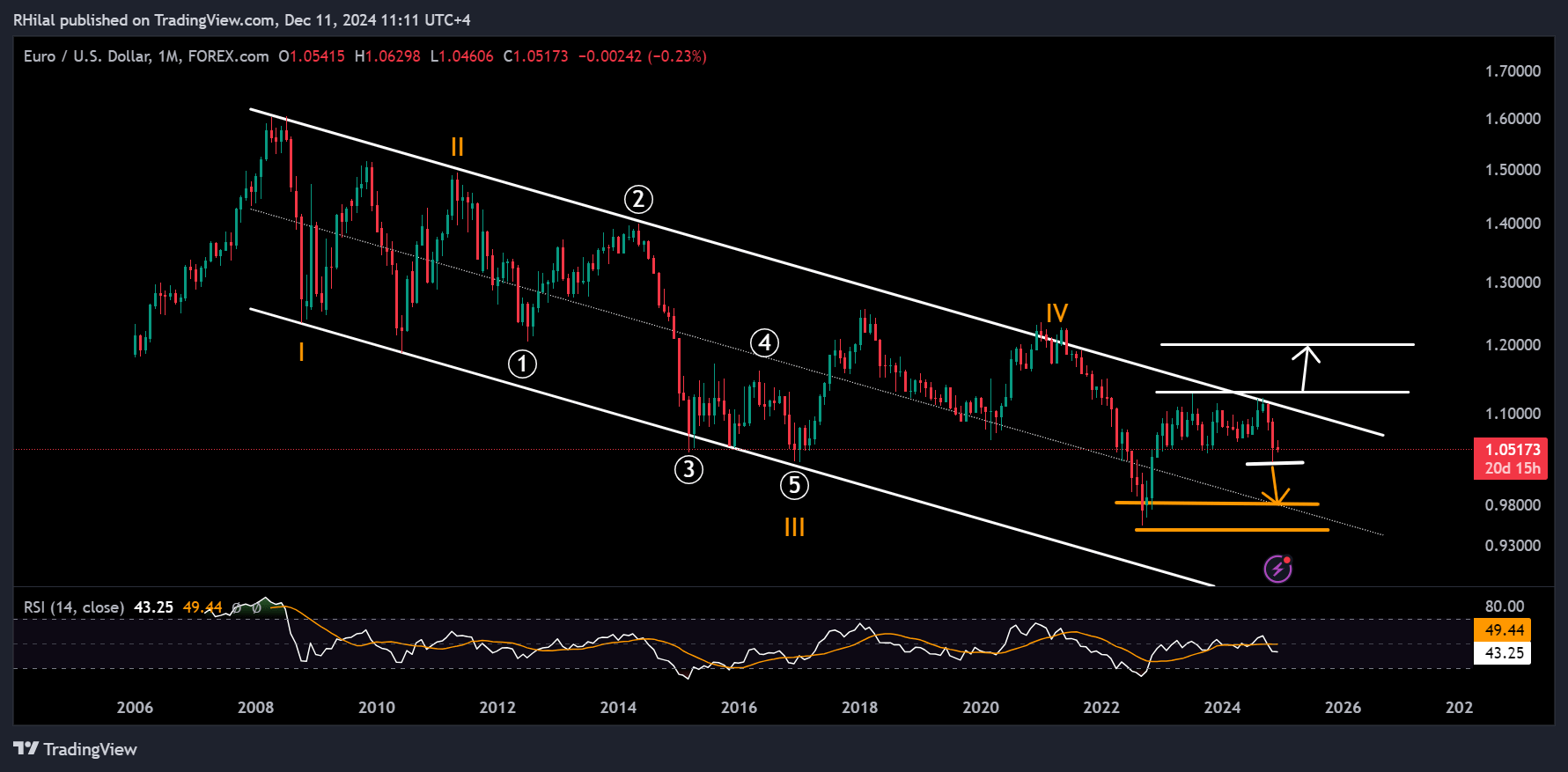Click the purple lightning bolt event icon
Screen dimensions: 1568x772
(x=1277, y=570)
